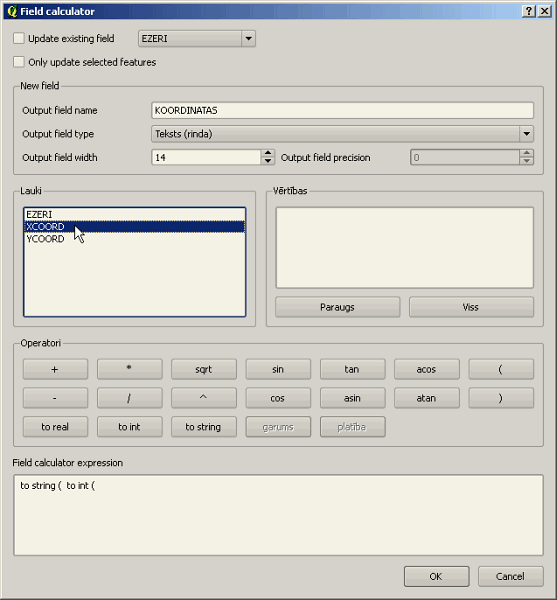Open the Output field type dropdown
The height and width of the screenshot is (600, 557).
342,134
